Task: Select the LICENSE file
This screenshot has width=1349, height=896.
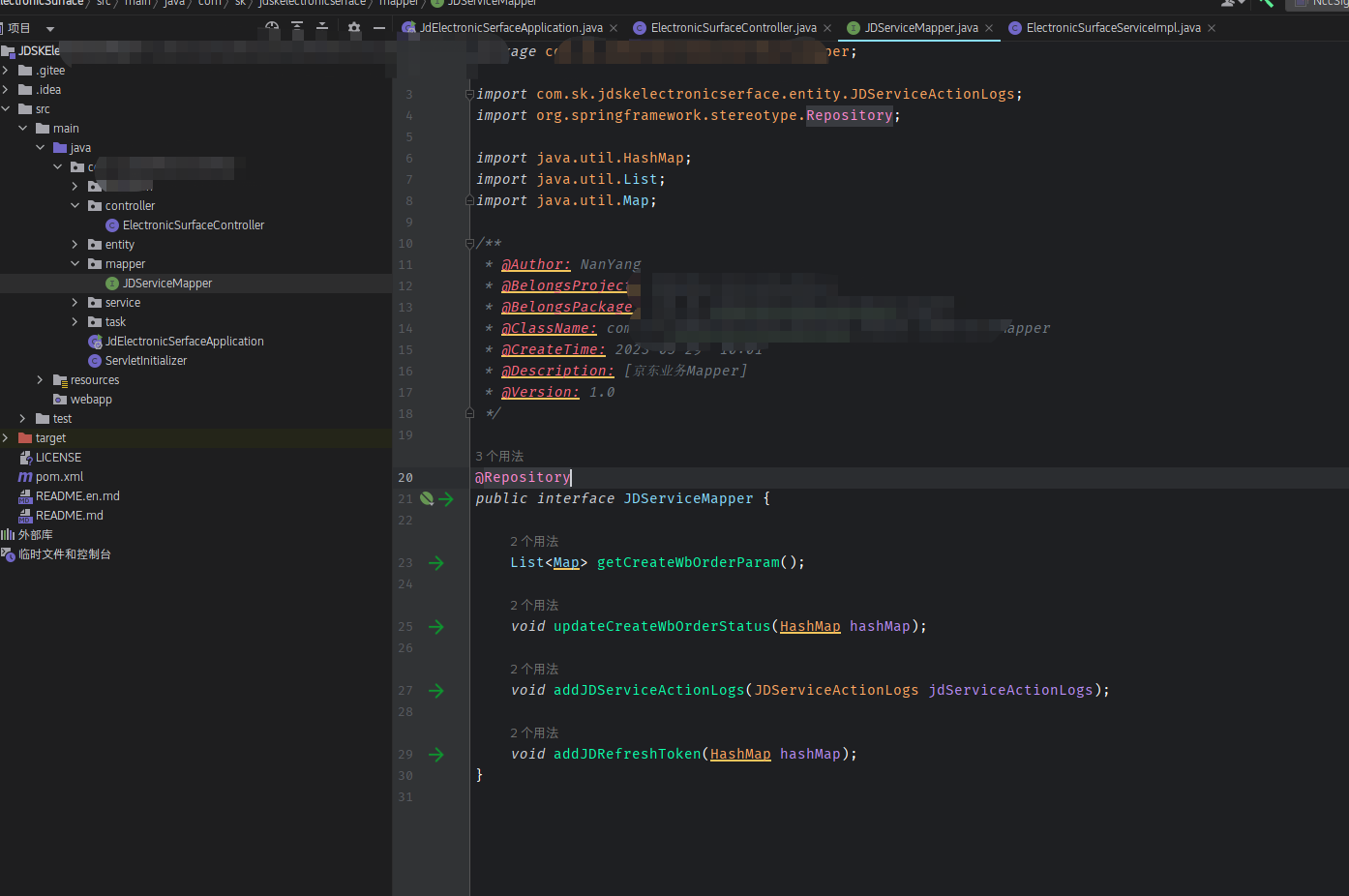Action: tap(58, 458)
